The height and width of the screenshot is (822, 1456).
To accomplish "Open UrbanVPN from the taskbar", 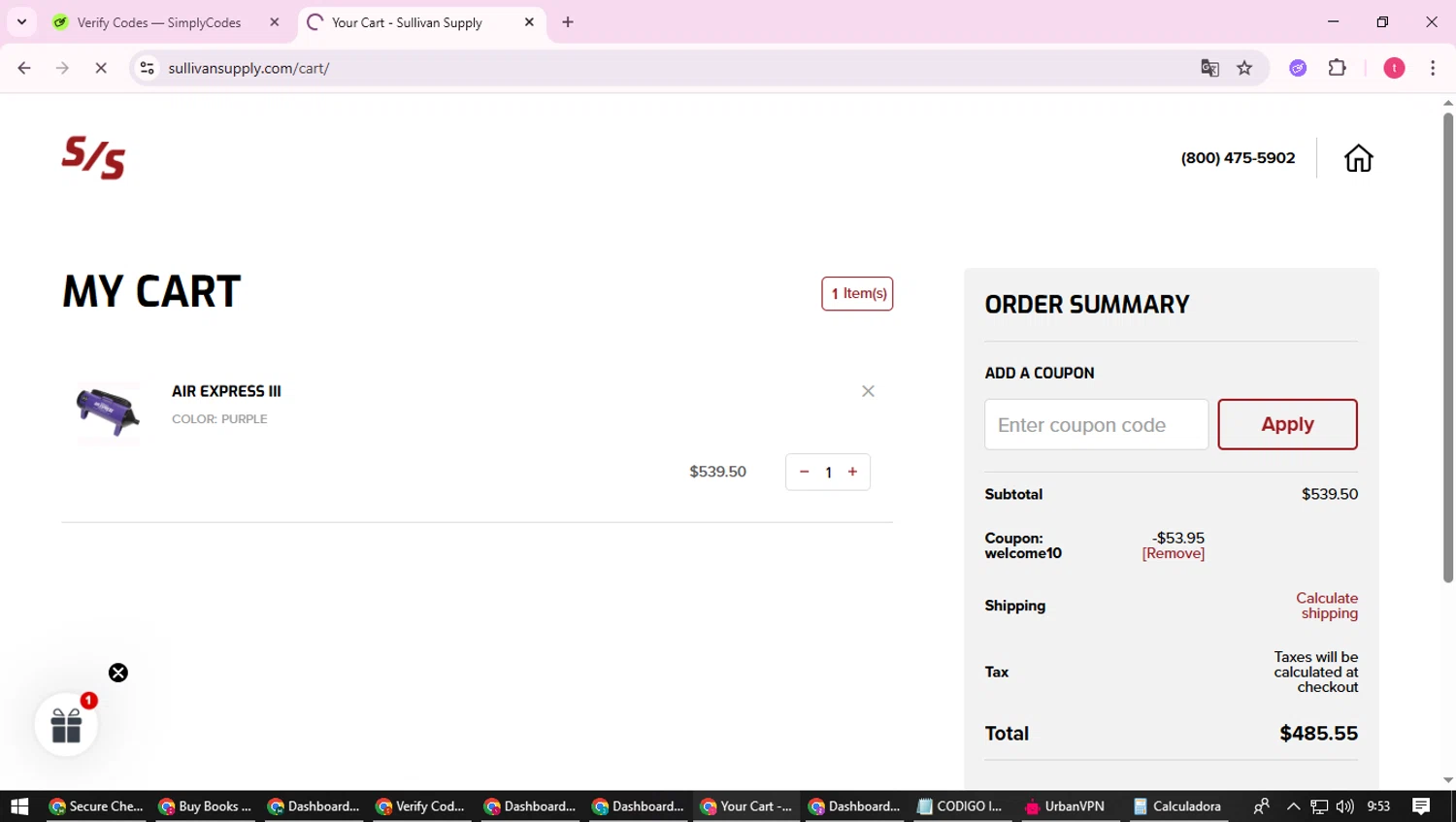I will point(1065,806).
